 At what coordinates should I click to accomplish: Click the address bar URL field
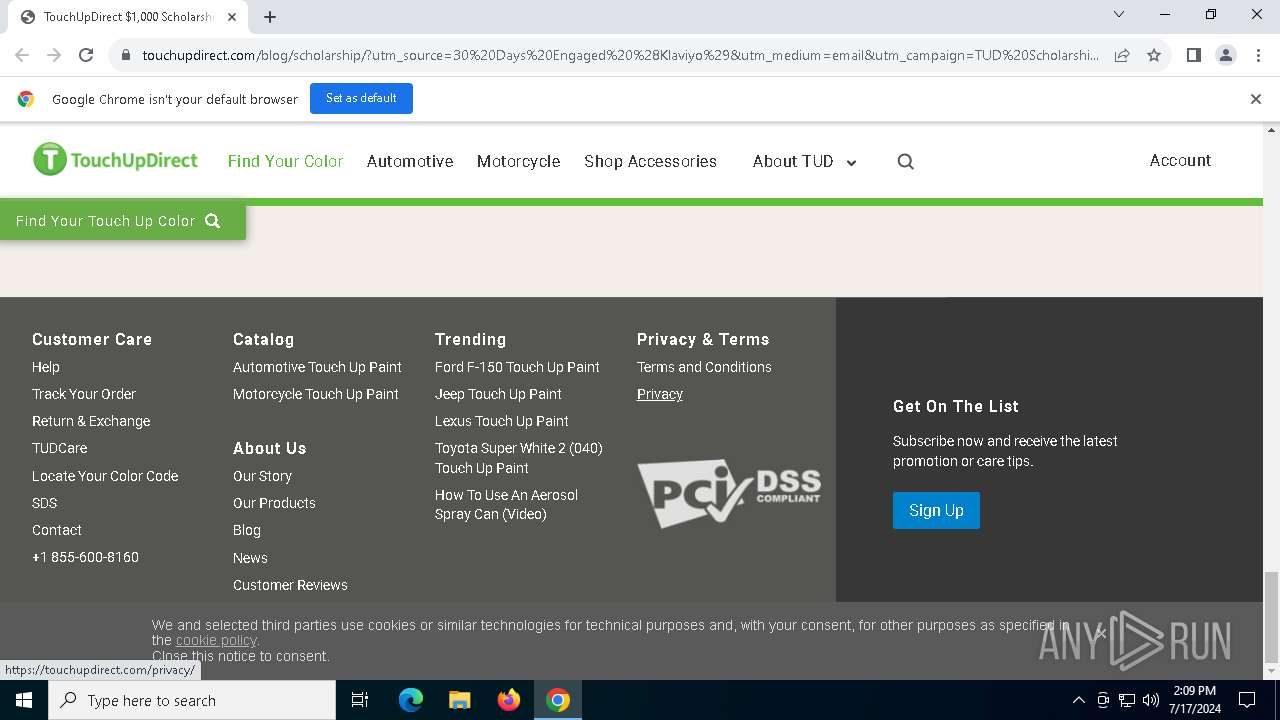[620, 55]
